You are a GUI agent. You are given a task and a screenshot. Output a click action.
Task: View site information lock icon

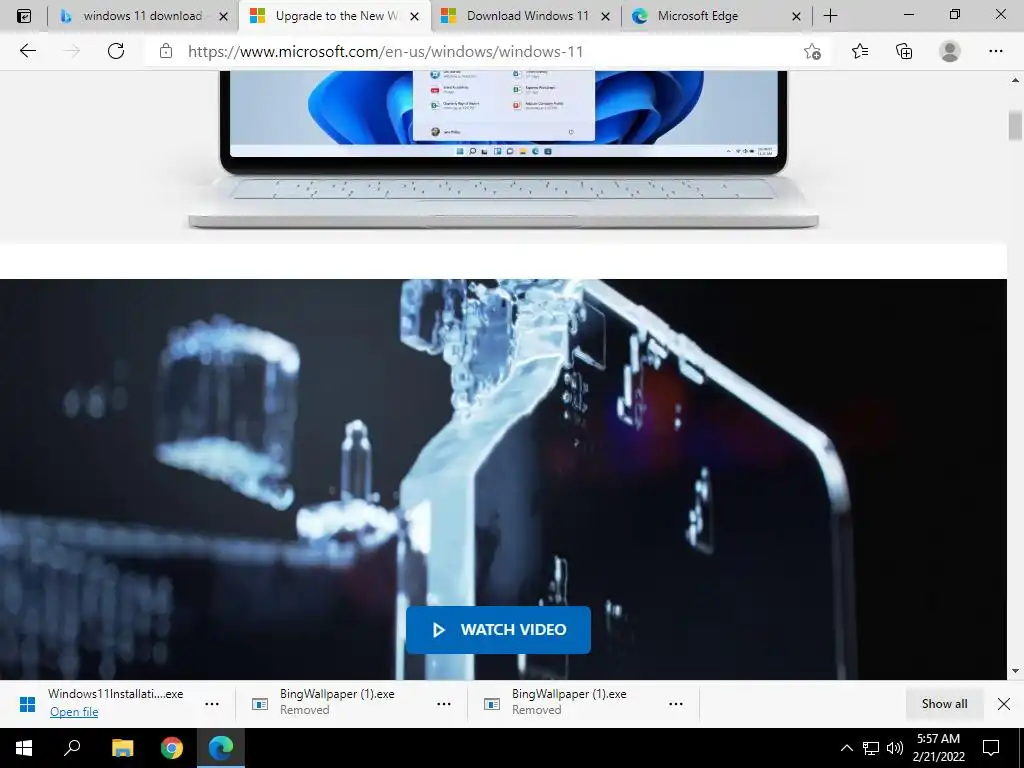[166, 51]
